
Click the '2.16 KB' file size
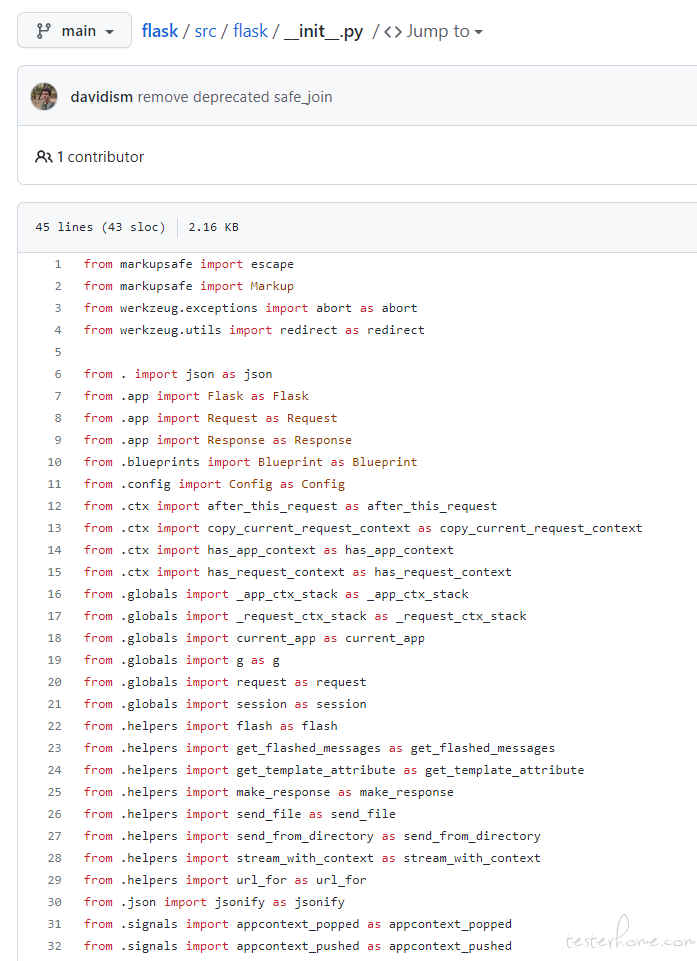[213, 227]
